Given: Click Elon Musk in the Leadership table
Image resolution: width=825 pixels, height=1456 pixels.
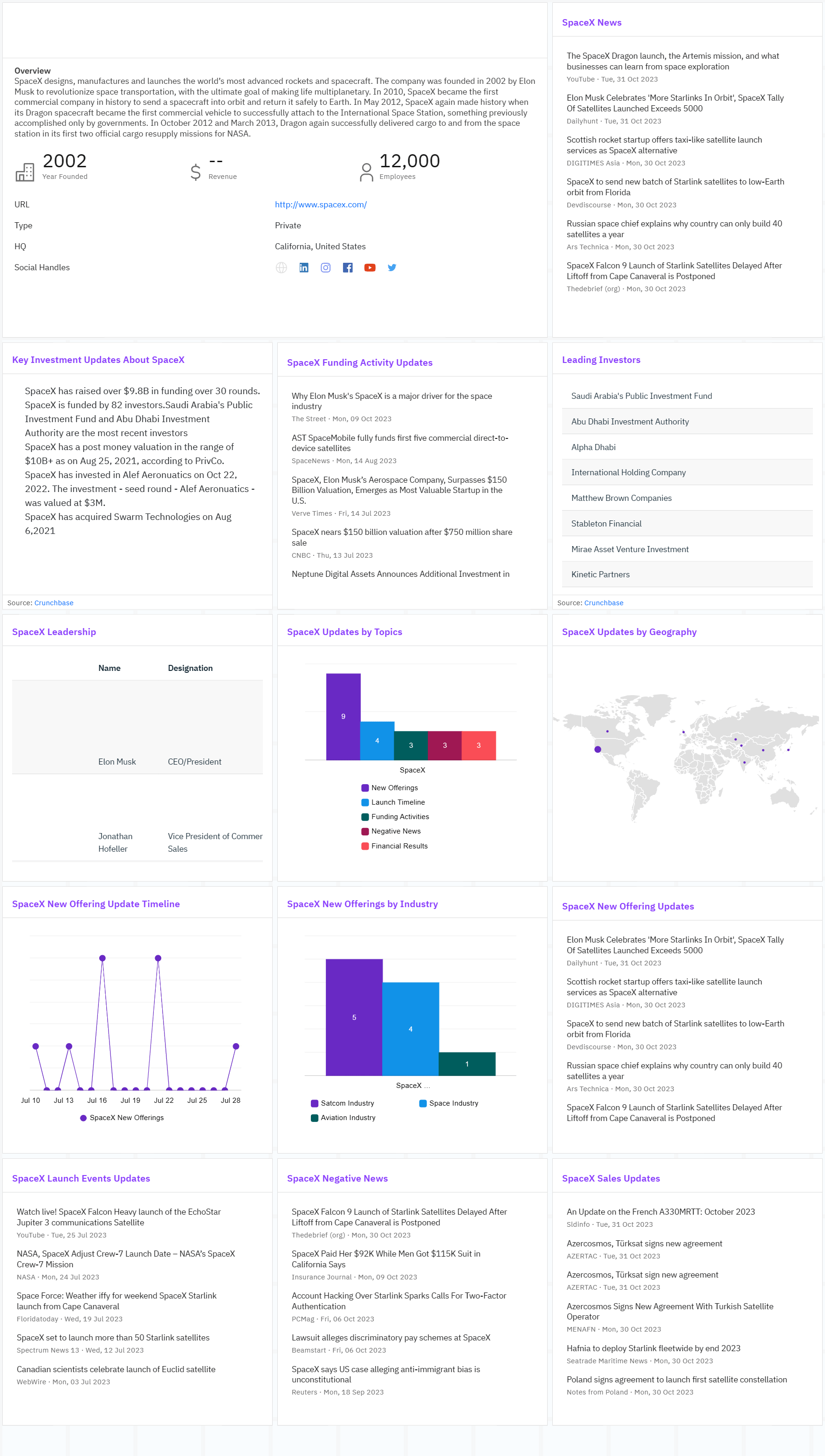Looking at the screenshot, I should (117, 762).
